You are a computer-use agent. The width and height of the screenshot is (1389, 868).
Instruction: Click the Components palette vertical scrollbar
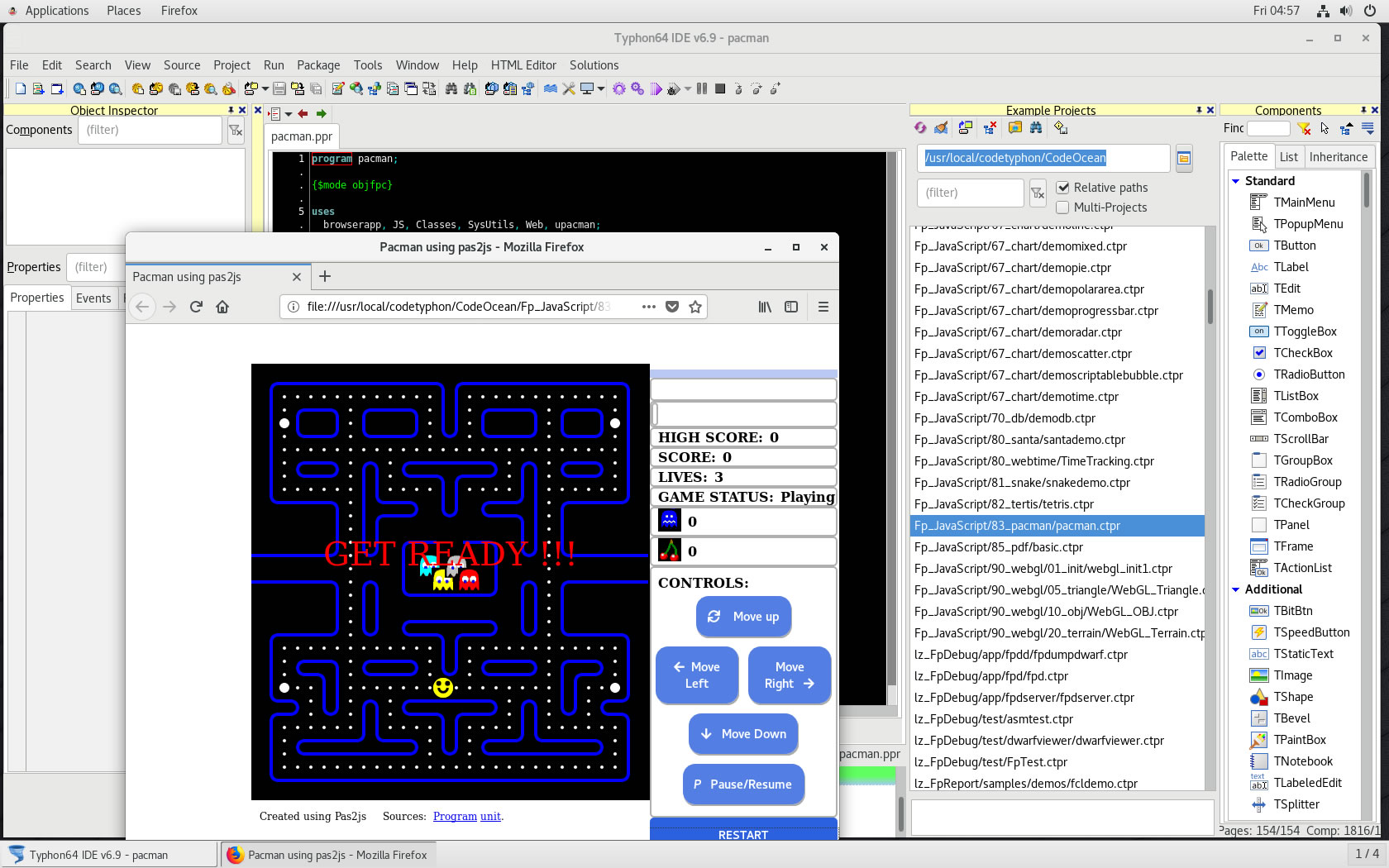[1367, 494]
